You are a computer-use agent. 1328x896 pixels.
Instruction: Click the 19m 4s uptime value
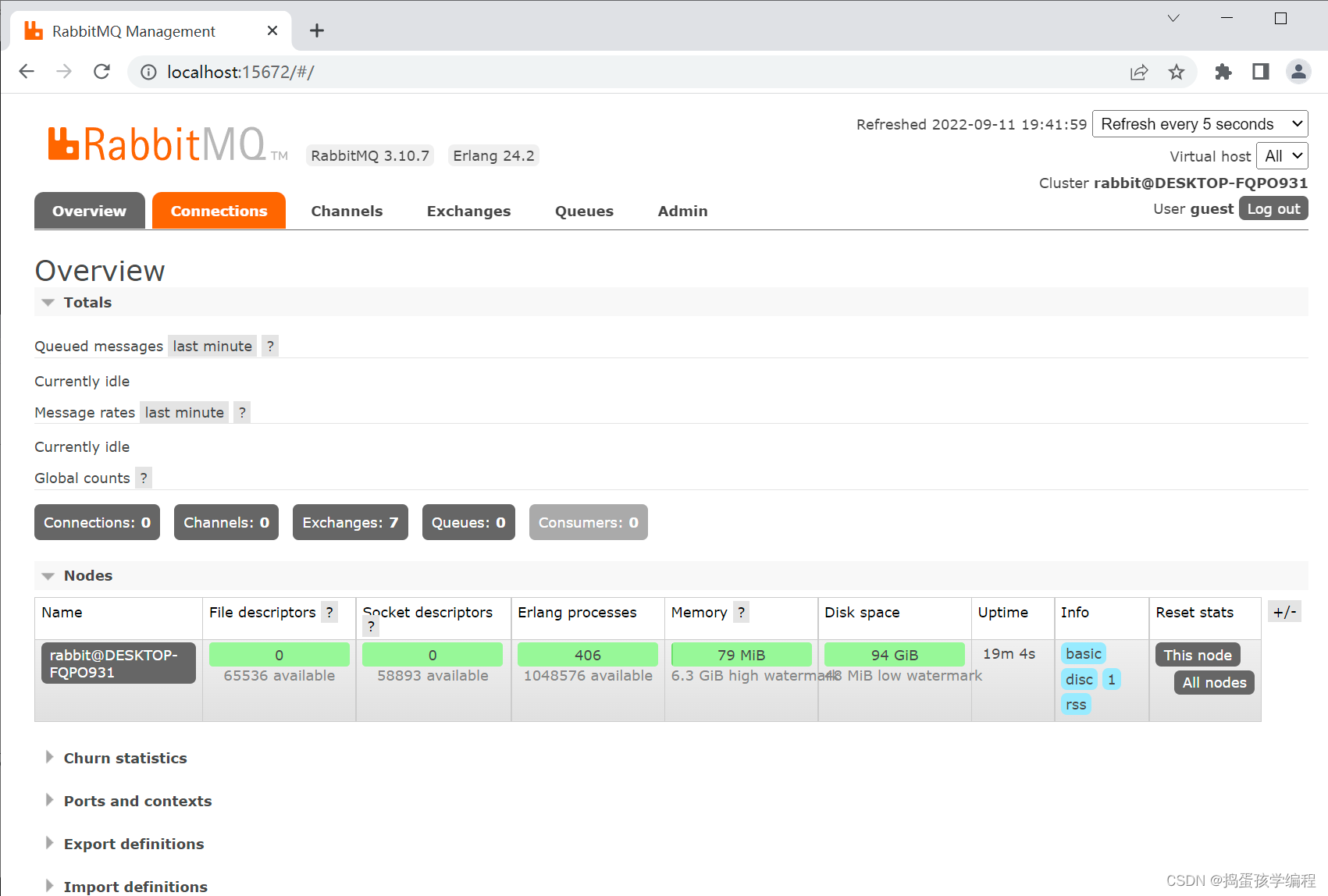click(x=1009, y=654)
